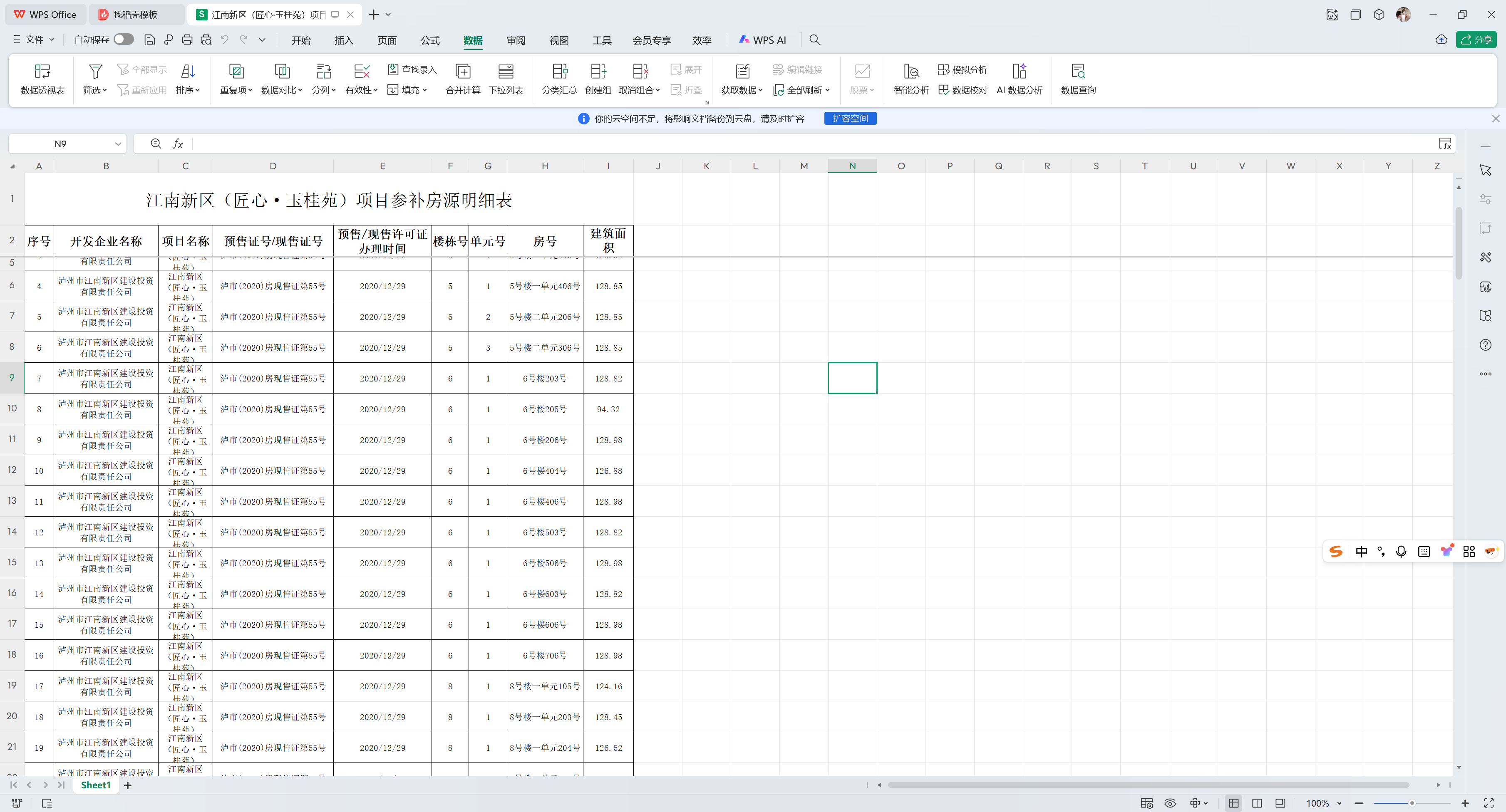
Task: Toggle eye protection mode in status bar
Action: click(x=1170, y=803)
